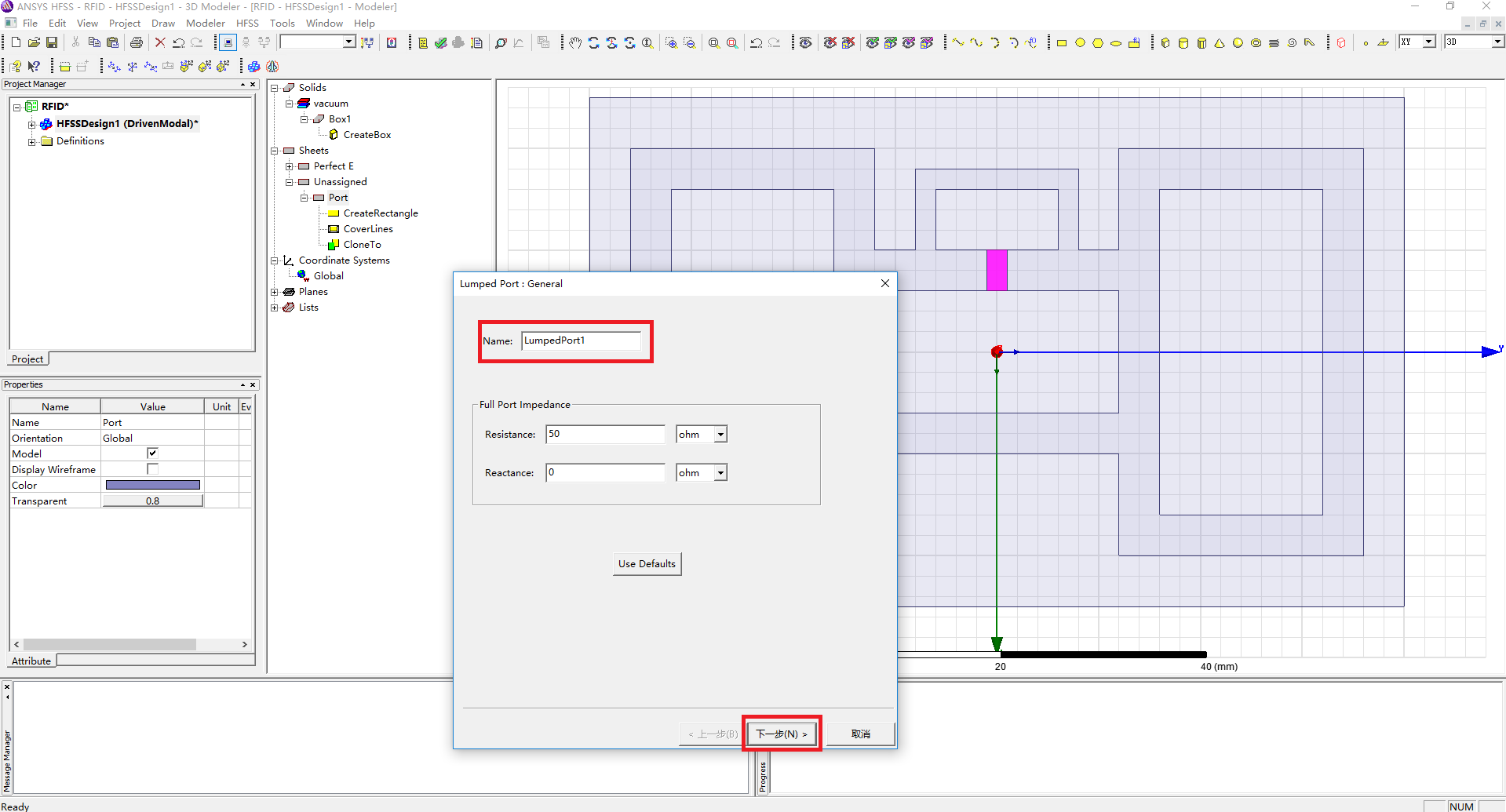The width and height of the screenshot is (1506, 812).
Task: Expand the HFSSDesign1 project tree node
Action: click(x=31, y=124)
